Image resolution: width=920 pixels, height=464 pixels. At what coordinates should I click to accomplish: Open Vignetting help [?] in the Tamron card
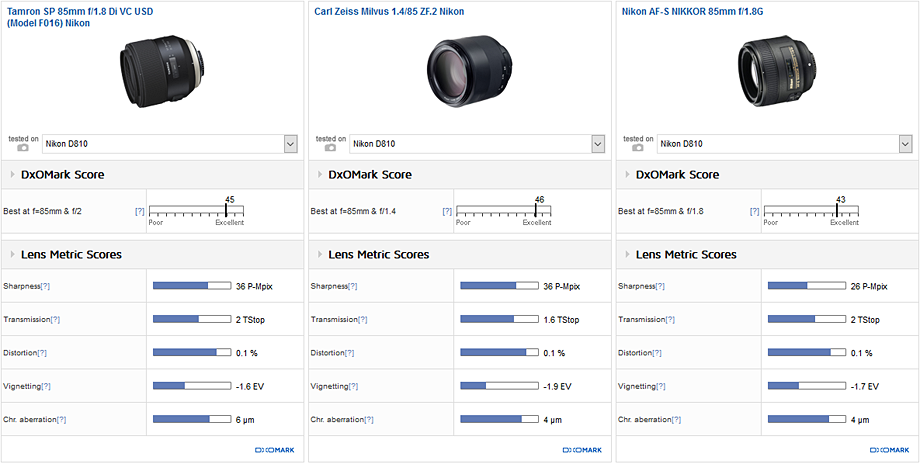coord(46,387)
